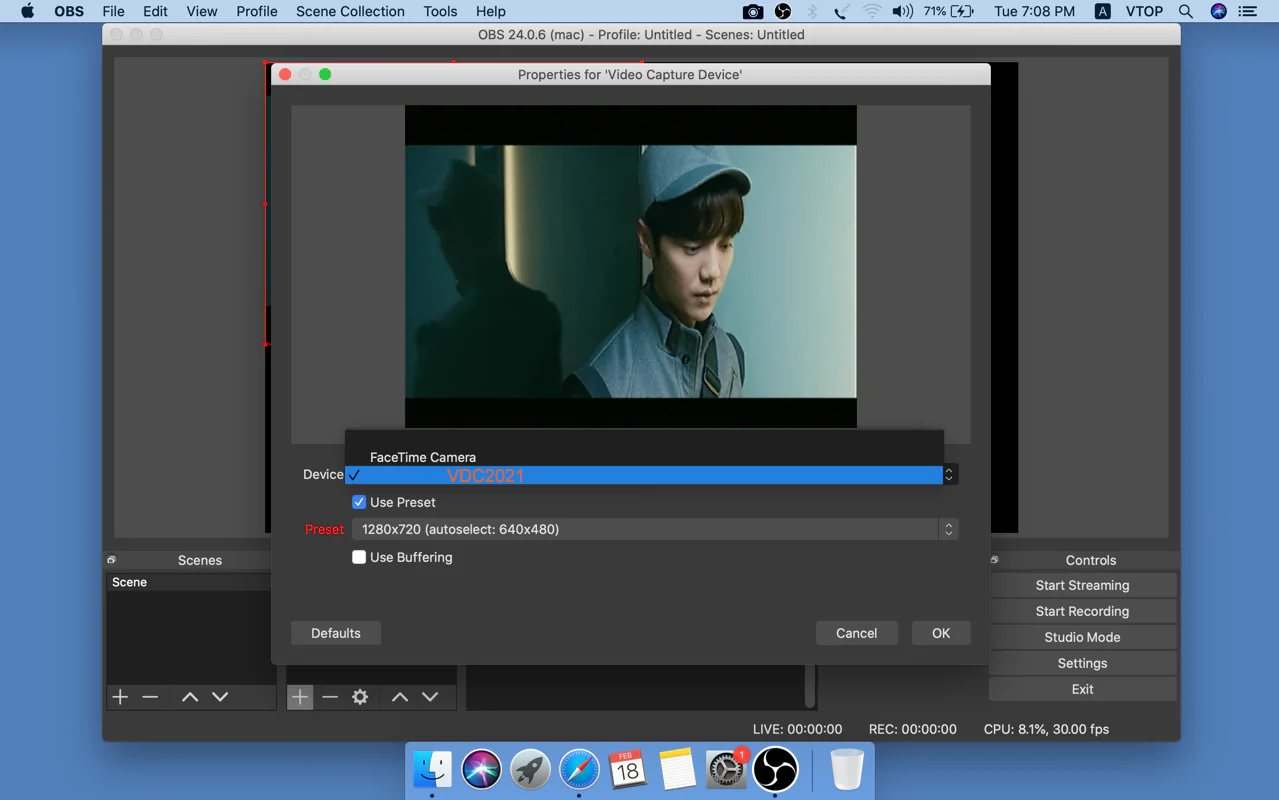Open Finder from the Dock
This screenshot has height=800, width=1279.
click(x=432, y=770)
